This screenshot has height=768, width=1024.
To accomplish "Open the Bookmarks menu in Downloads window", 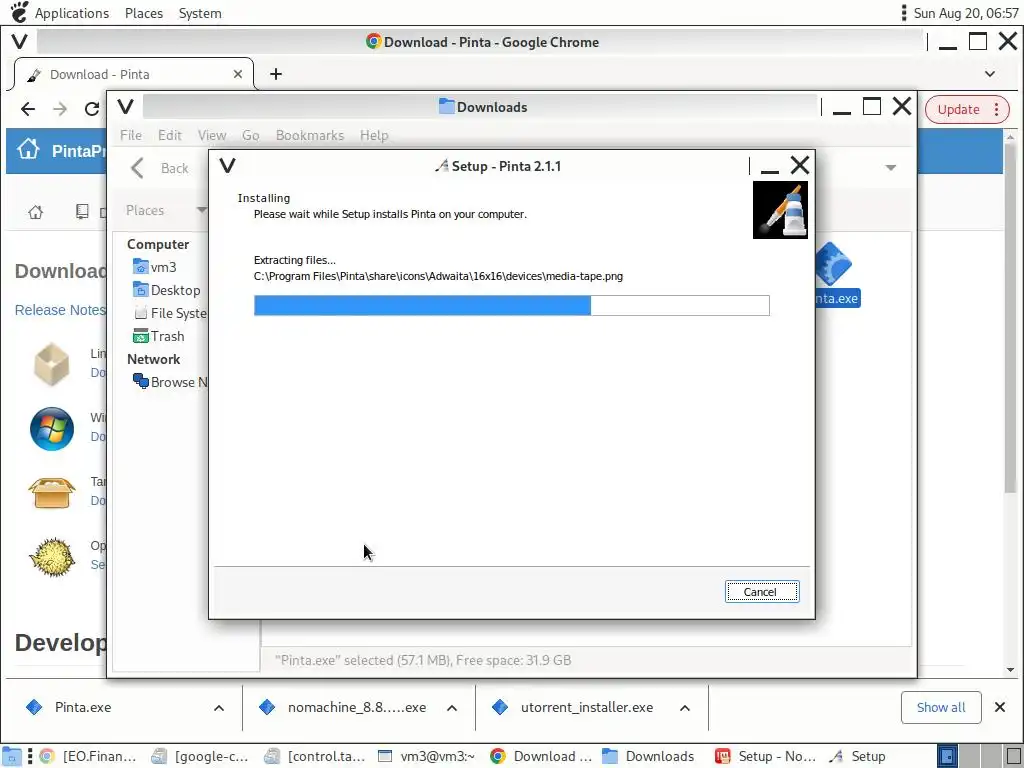I will [310, 135].
